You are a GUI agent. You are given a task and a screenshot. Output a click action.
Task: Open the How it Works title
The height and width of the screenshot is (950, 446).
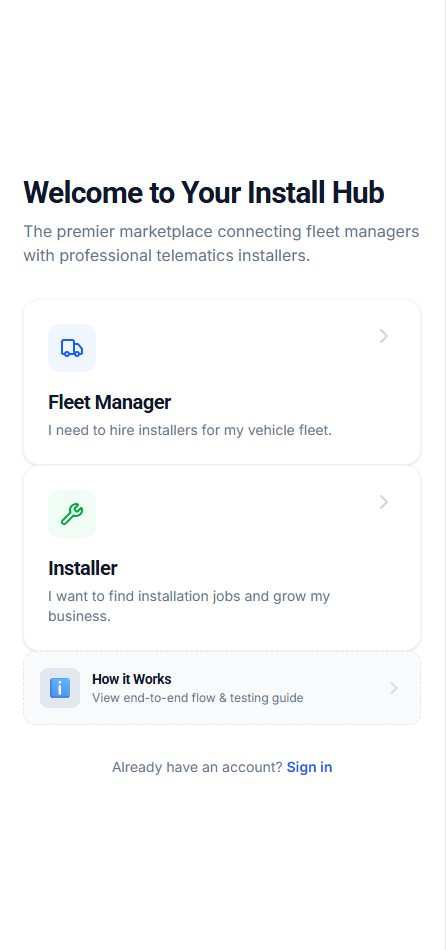(131, 679)
